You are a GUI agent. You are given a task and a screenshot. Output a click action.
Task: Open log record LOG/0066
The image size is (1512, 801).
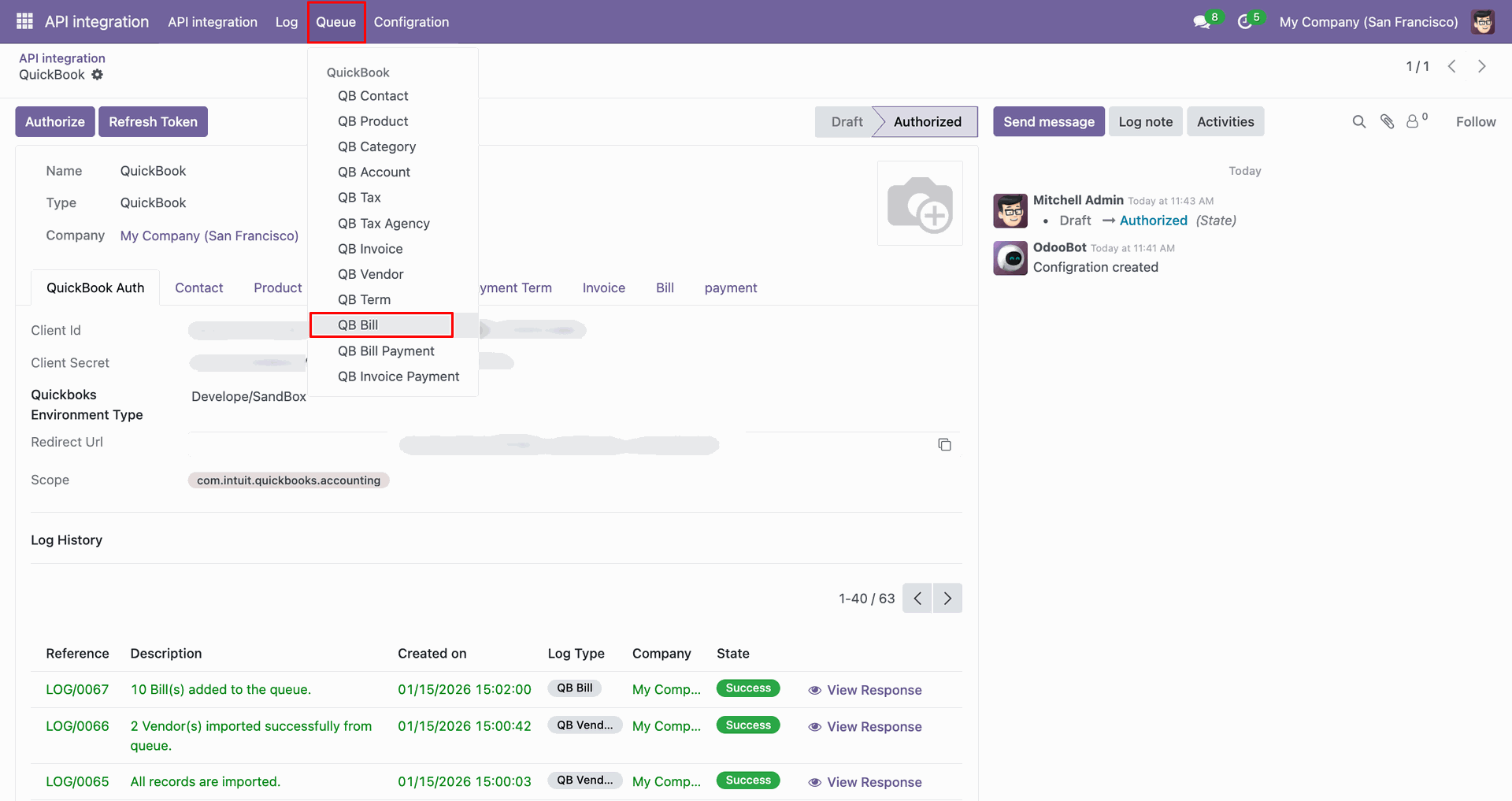(x=77, y=726)
